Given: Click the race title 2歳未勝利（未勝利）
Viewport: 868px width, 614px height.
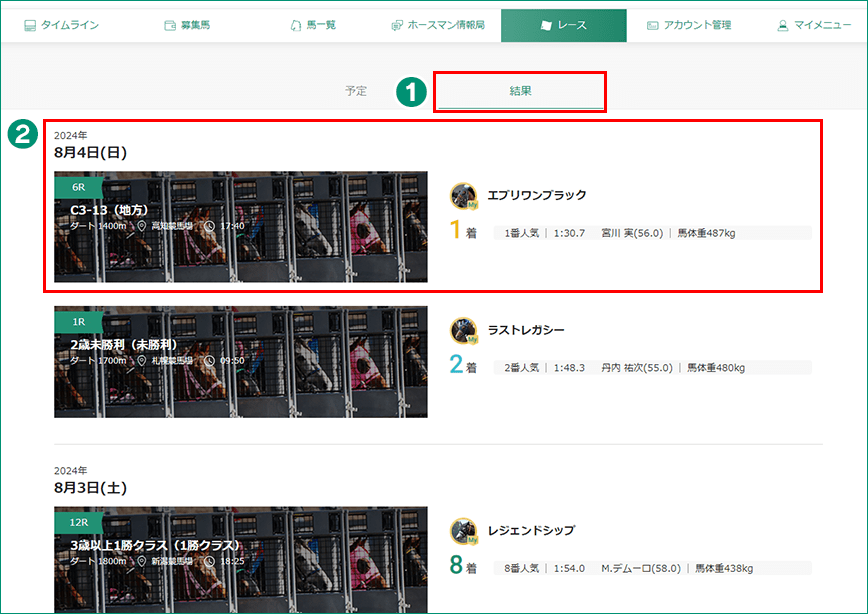Looking at the screenshot, I should click(x=125, y=344).
